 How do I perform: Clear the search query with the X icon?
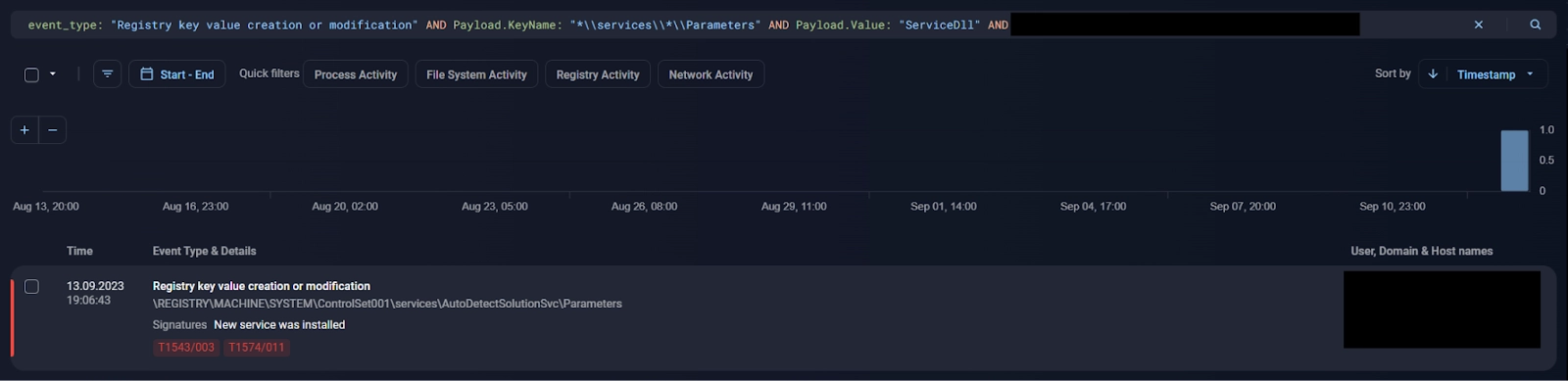click(1479, 24)
